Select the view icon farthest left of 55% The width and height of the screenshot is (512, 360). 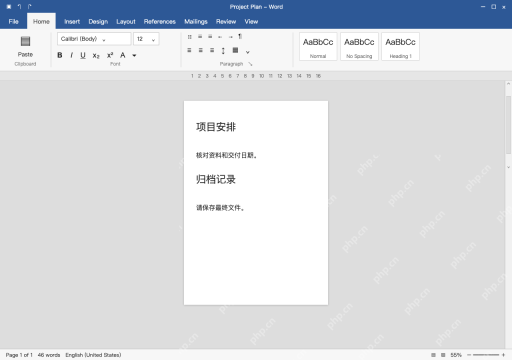click(433, 355)
